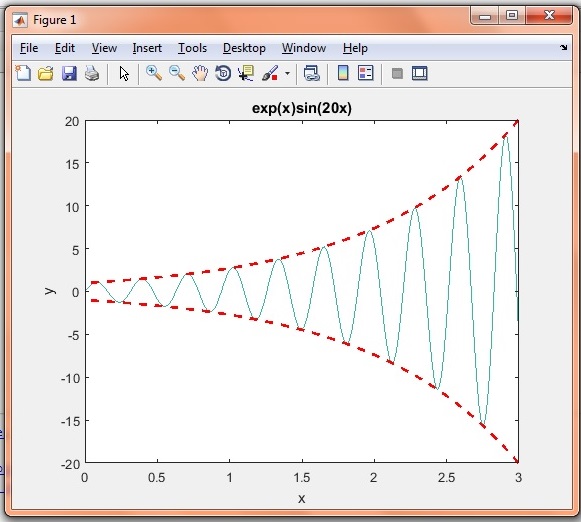The image size is (581, 522).
Task: Select the Brush/Select Data tool
Action: tap(270, 73)
